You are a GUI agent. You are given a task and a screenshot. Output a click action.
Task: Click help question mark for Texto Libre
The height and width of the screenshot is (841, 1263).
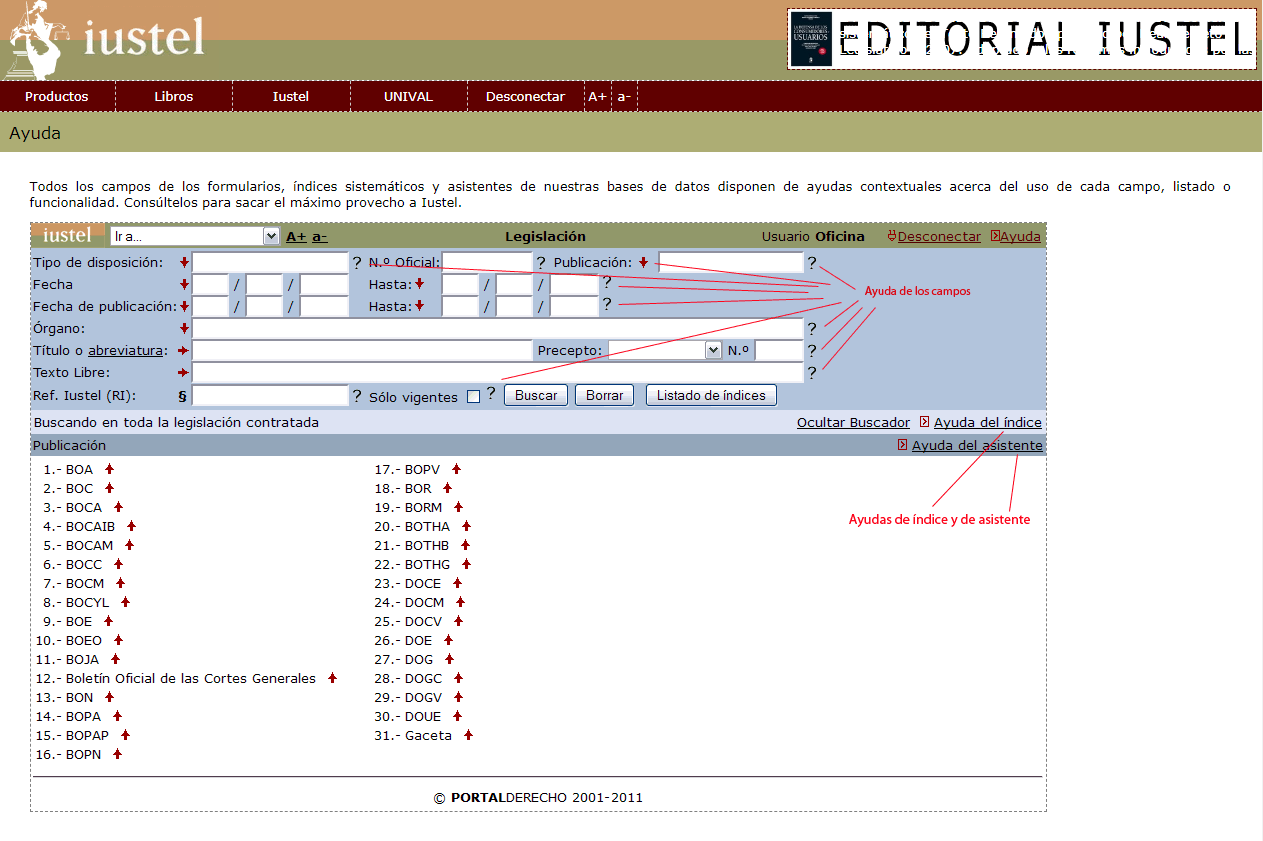812,373
